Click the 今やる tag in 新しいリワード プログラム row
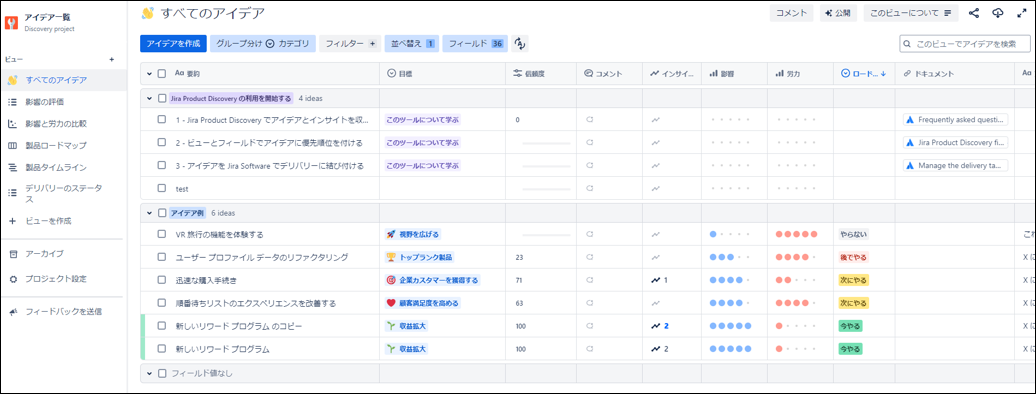The width and height of the screenshot is (1036, 394). 850,349
